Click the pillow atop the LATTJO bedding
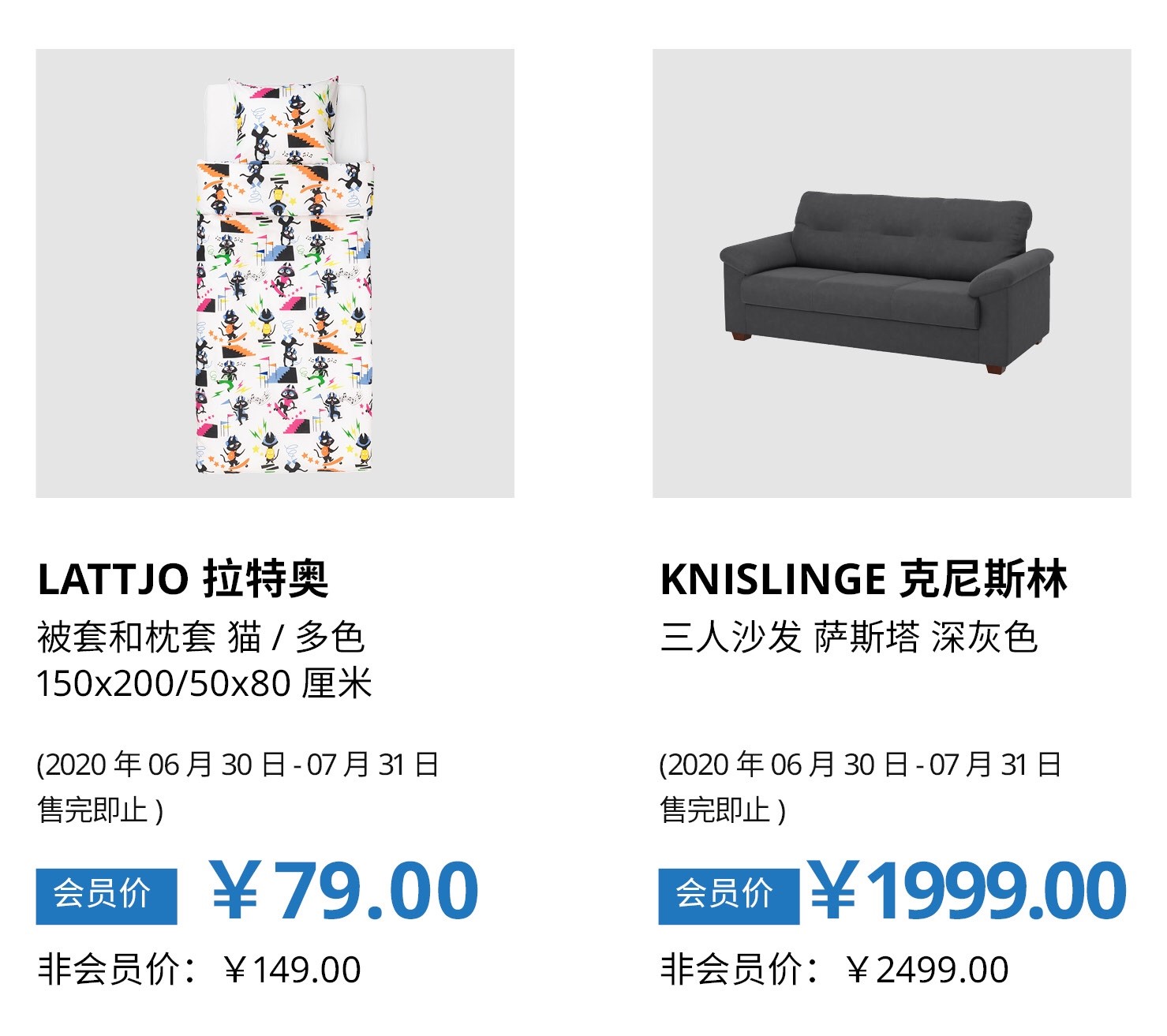The image size is (1167, 1036). point(283,120)
